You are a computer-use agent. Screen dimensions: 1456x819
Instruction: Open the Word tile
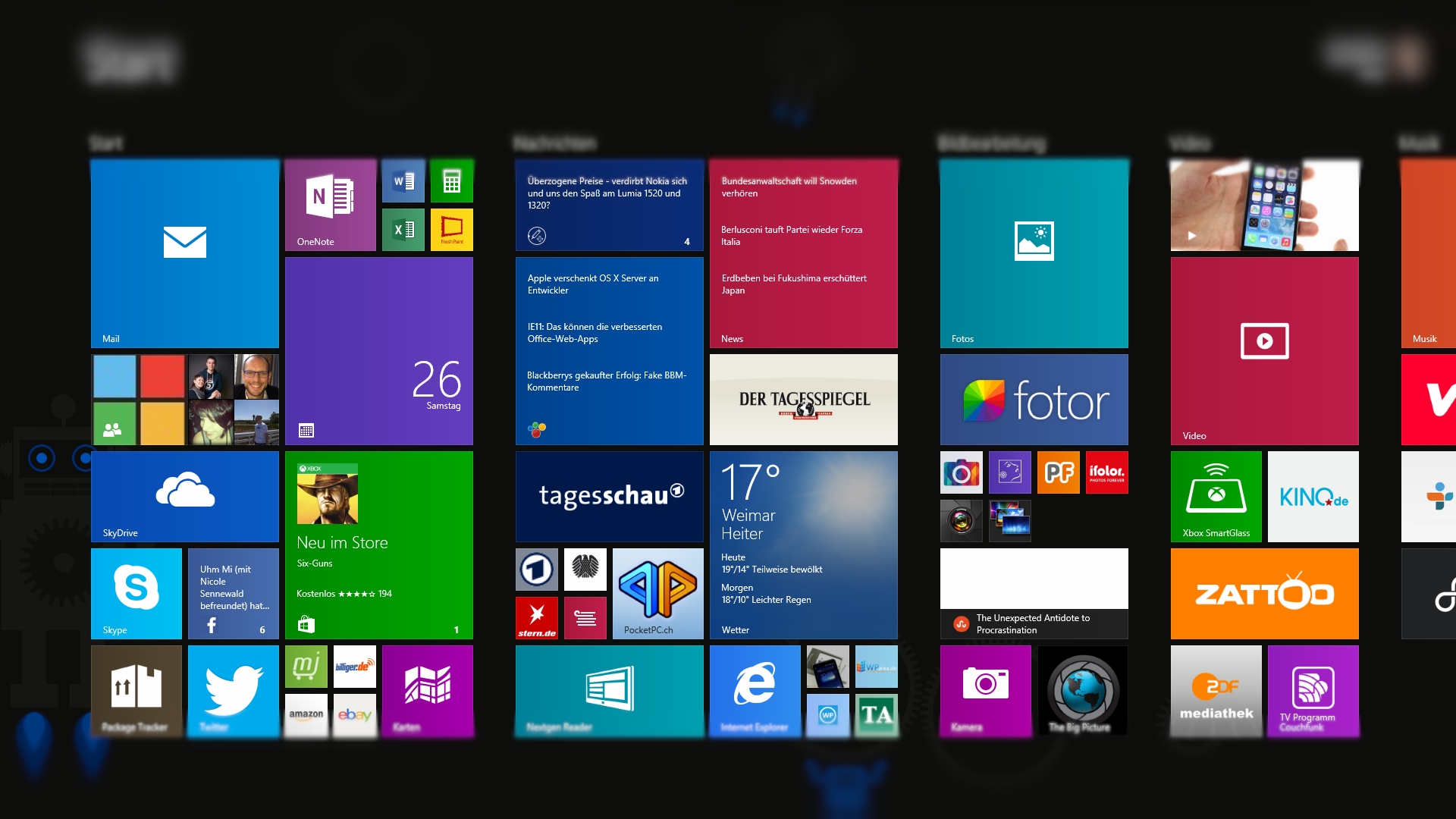pyautogui.click(x=403, y=181)
